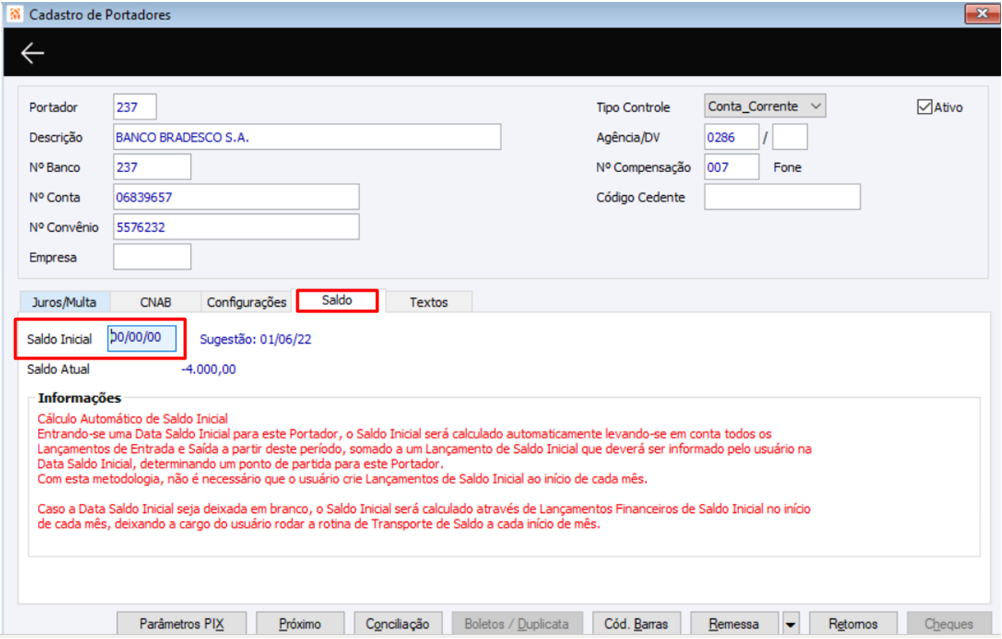Toggle the Ativo checkbox
1002x639 pixels.
(924, 107)
